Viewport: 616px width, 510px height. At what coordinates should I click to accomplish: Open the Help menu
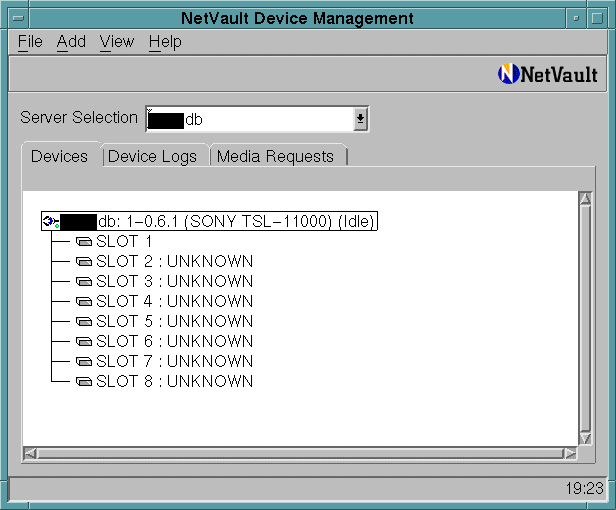(165, 42)
